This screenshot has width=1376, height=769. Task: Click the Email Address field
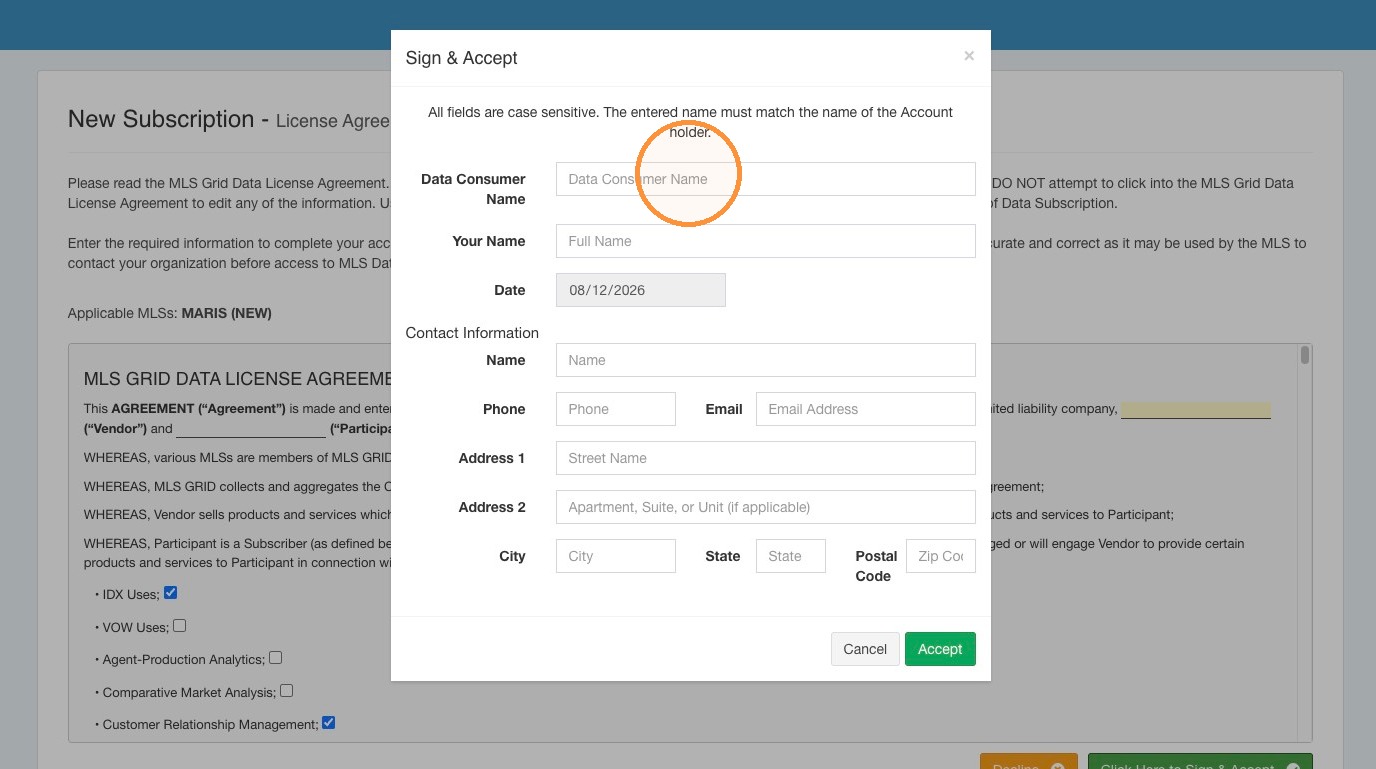(x=865, y=409)
